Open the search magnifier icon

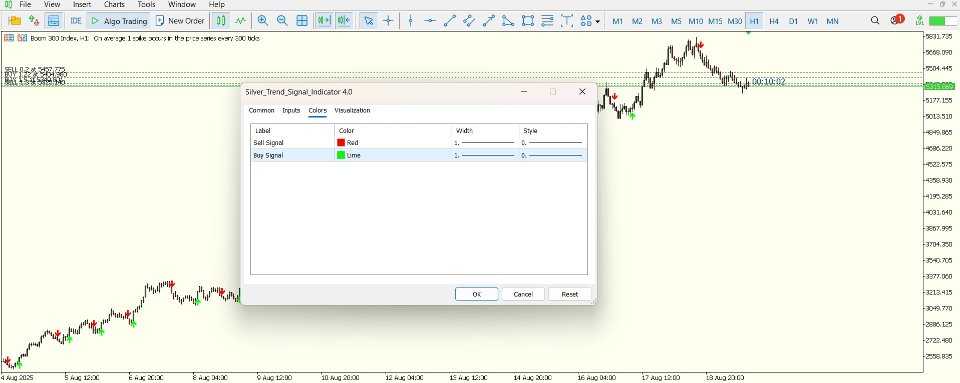point(876,21)
